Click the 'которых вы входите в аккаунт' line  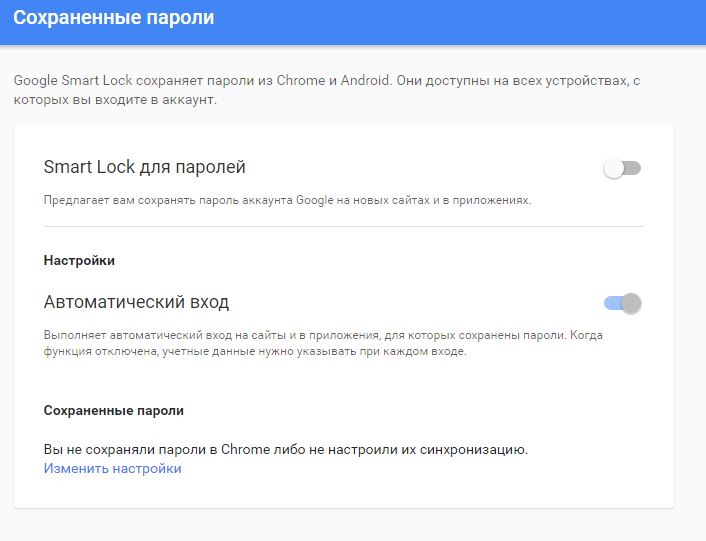coord(114,99)
